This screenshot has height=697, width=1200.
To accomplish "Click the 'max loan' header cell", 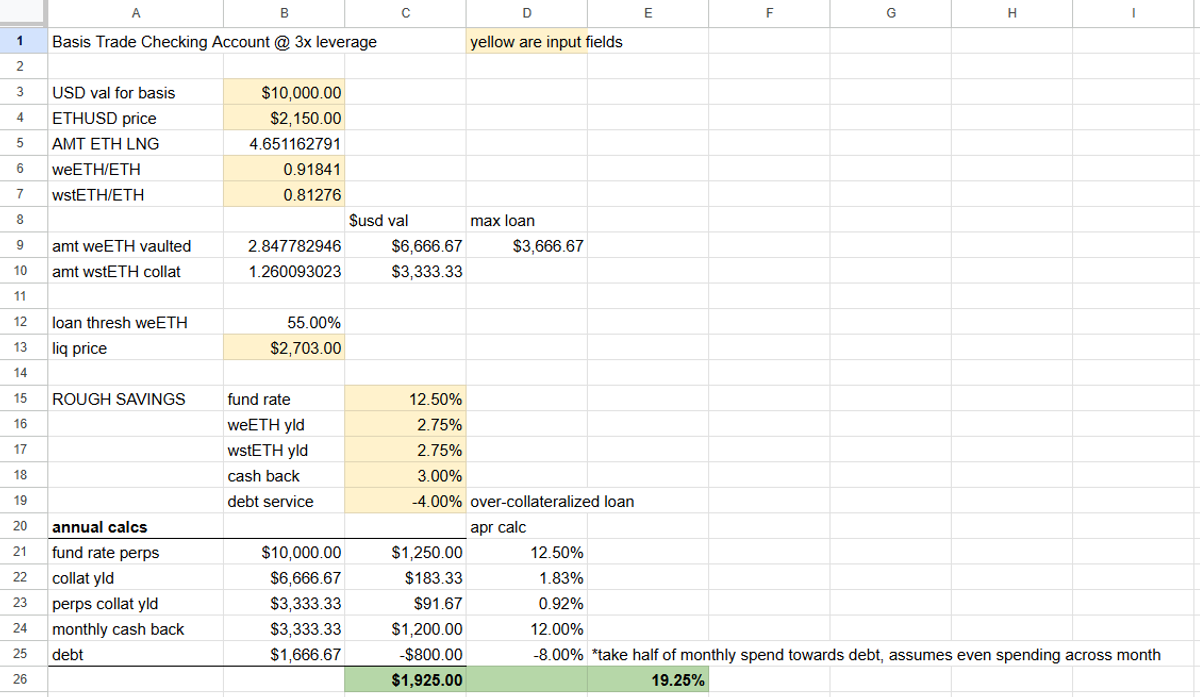I will coord(527,220).
